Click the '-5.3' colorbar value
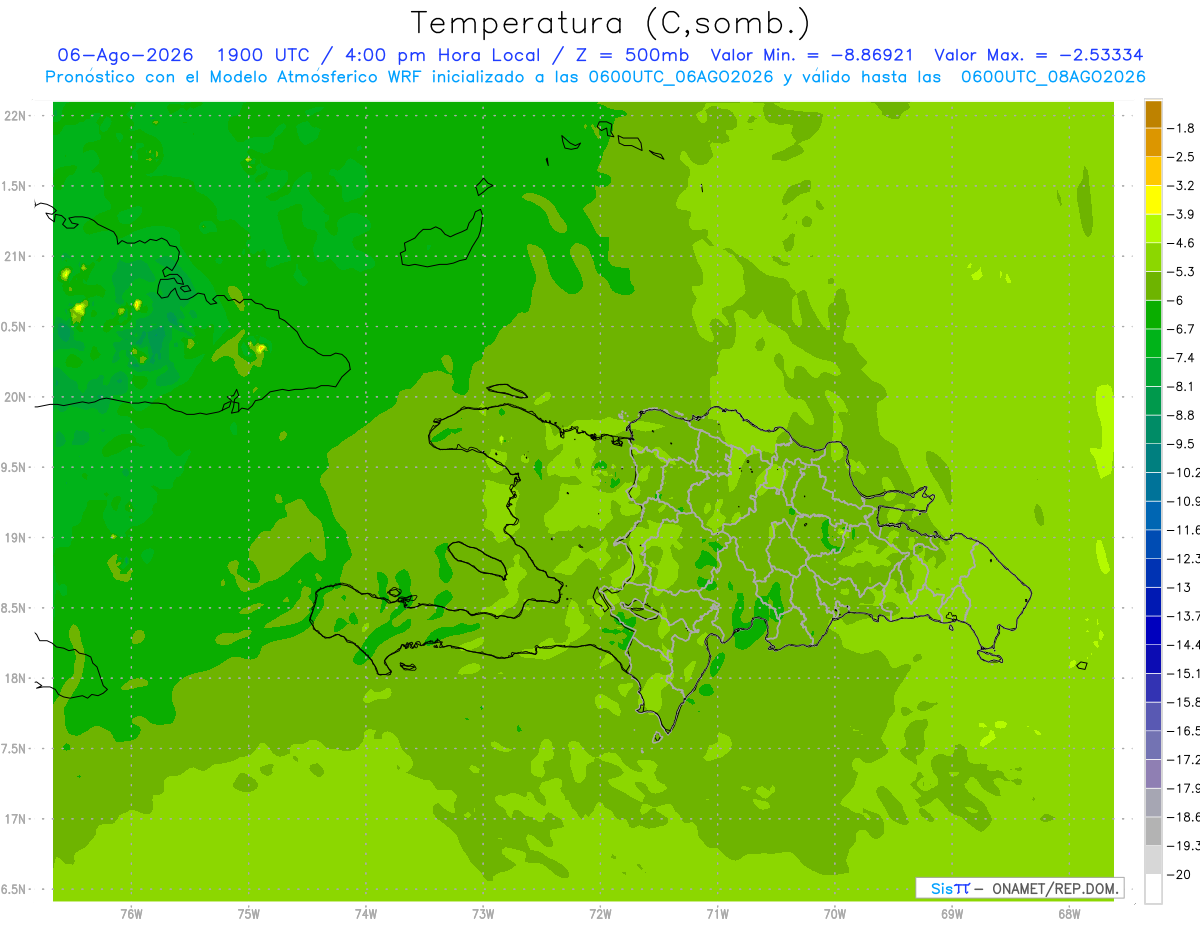 click(1182, 271)
